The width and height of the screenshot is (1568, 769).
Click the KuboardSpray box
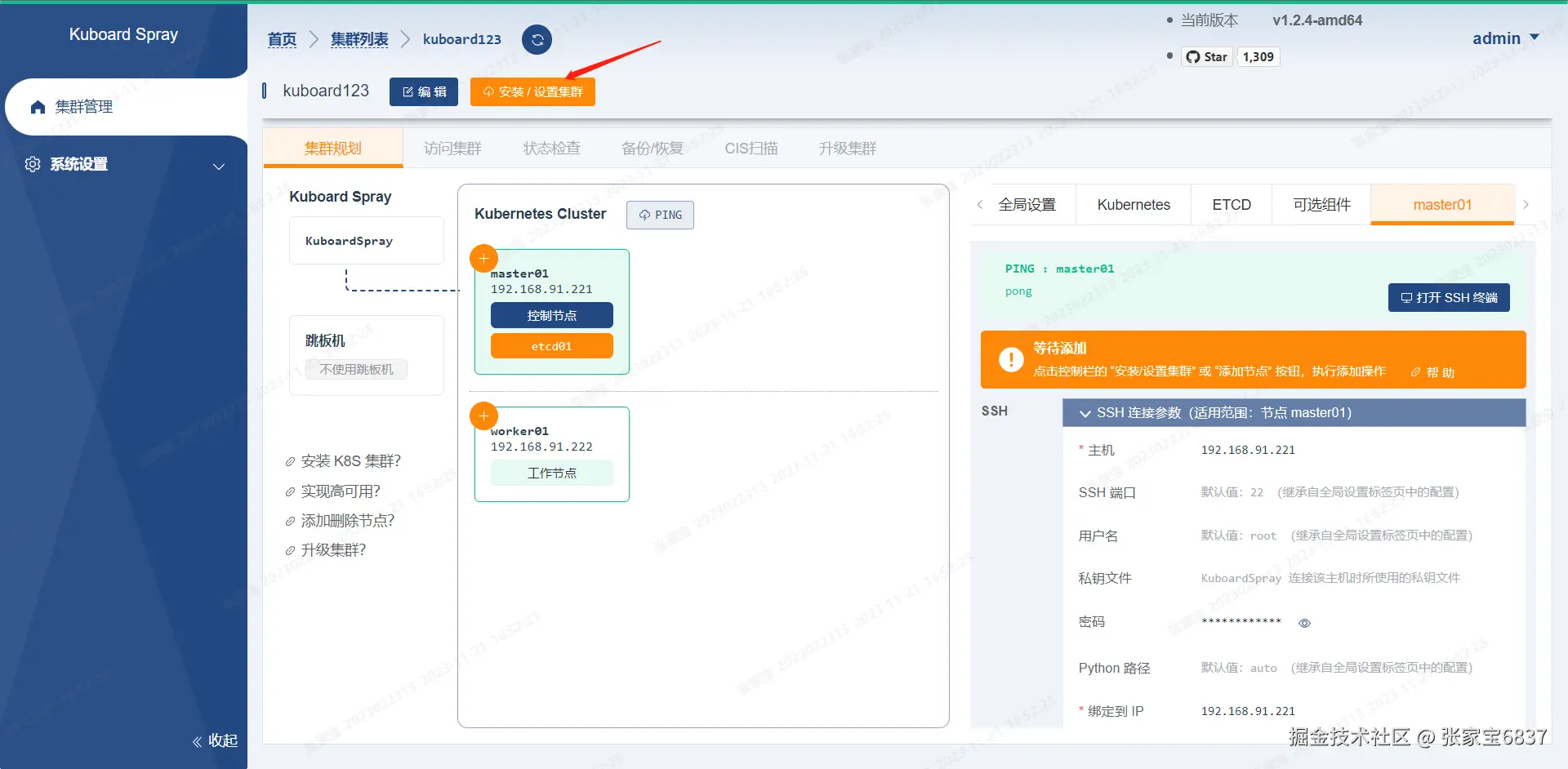(x=367, y=241)
